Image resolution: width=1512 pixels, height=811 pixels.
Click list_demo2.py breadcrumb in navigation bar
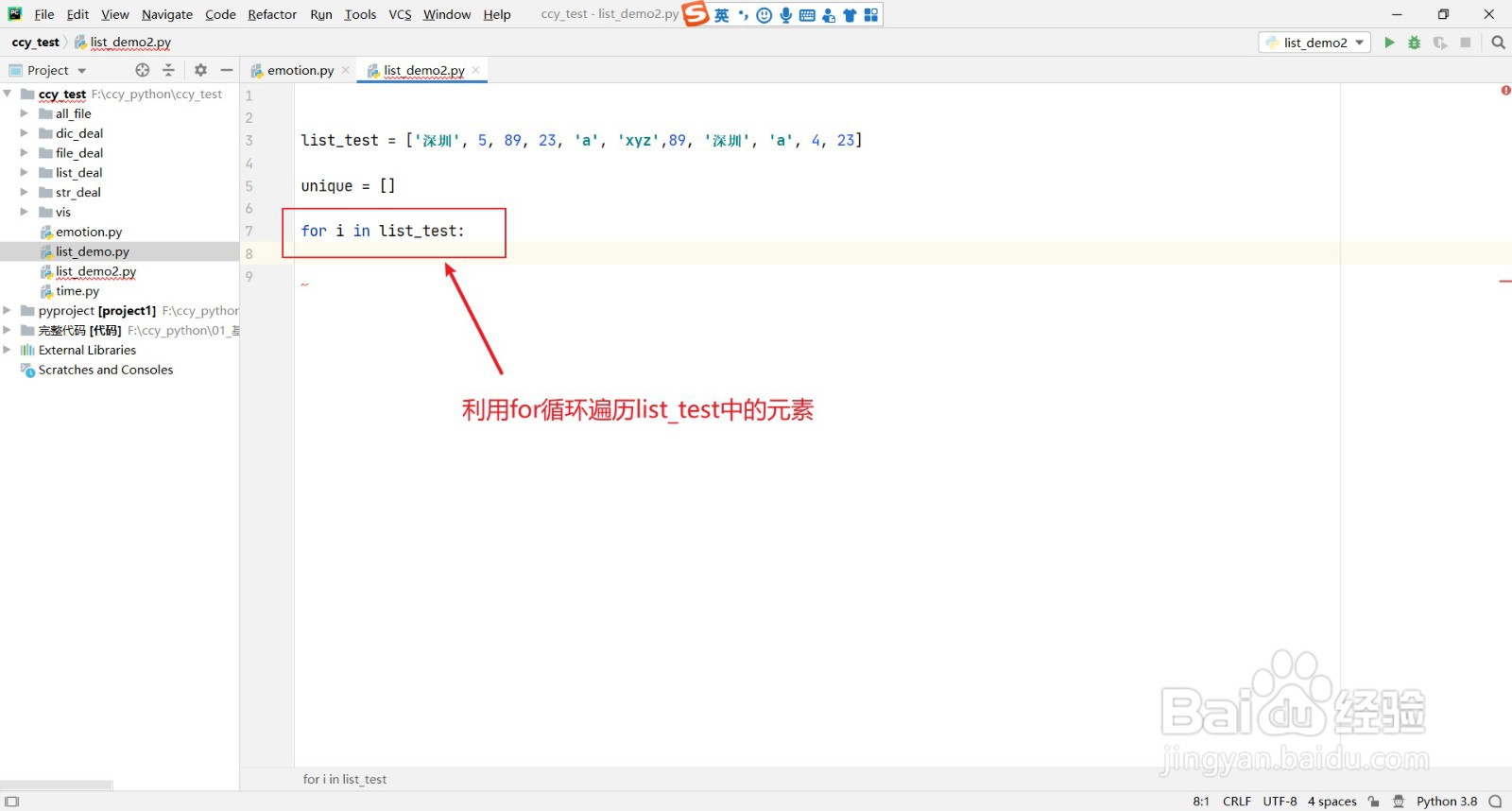click(123, 43)
